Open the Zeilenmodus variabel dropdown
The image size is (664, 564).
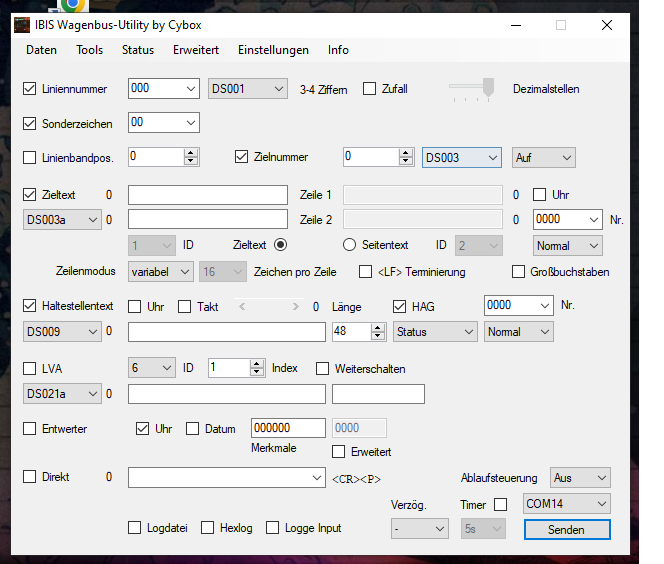click(160, 272)
